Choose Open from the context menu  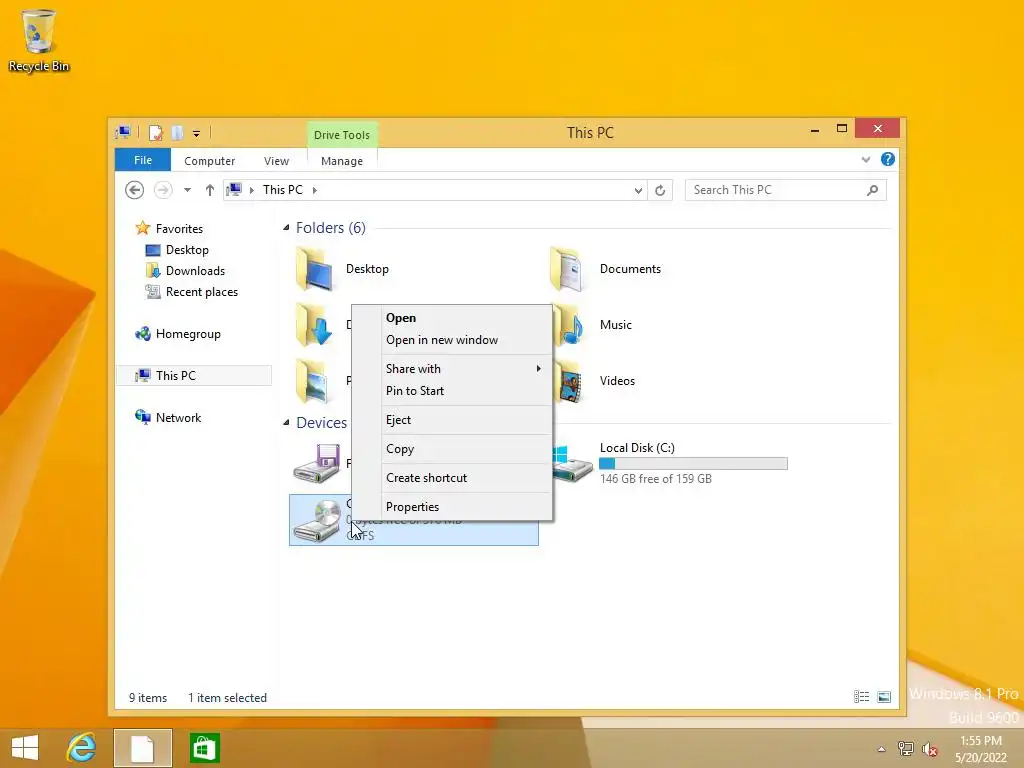click(x=452, y=318)
